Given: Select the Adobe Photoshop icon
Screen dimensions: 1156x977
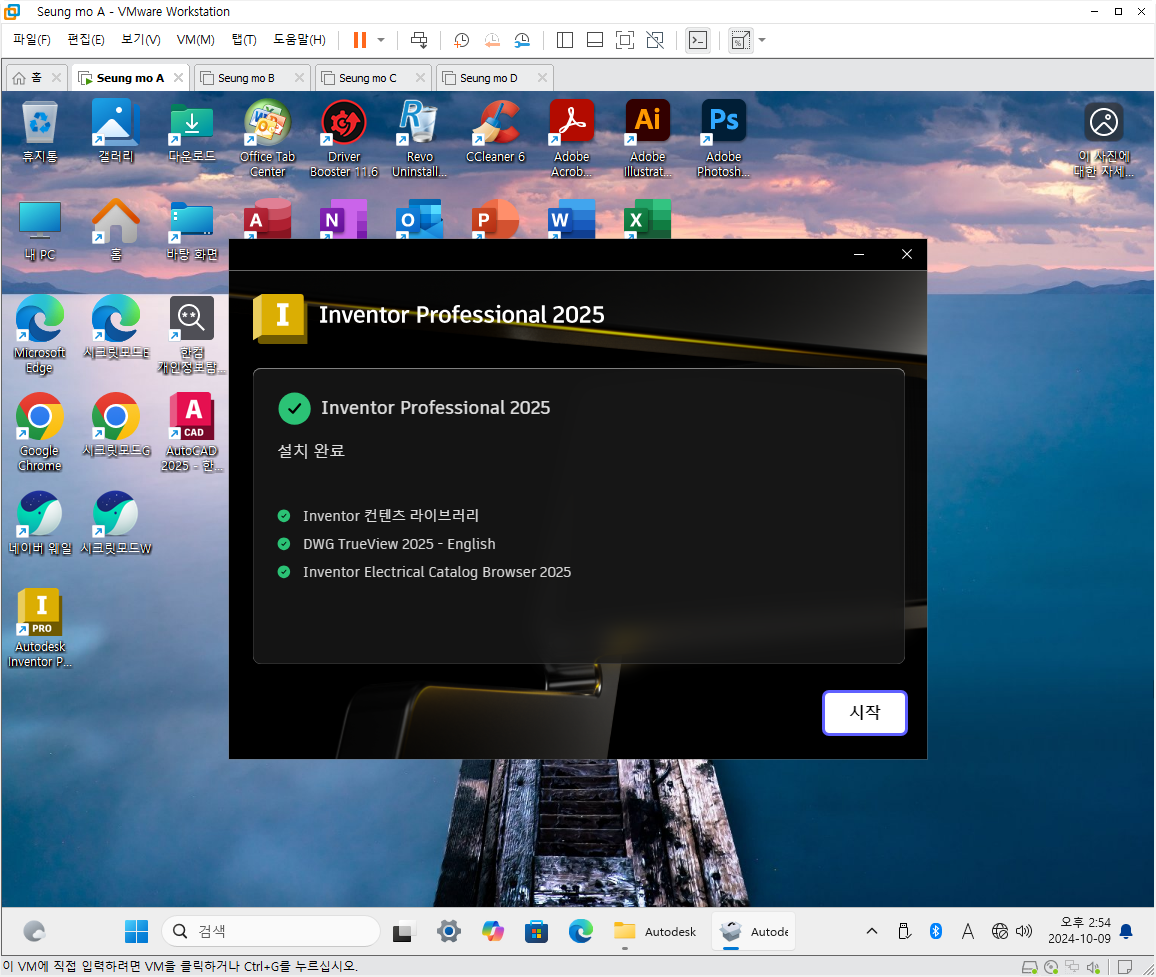Looking at the screenshot, I should [723, 139].
